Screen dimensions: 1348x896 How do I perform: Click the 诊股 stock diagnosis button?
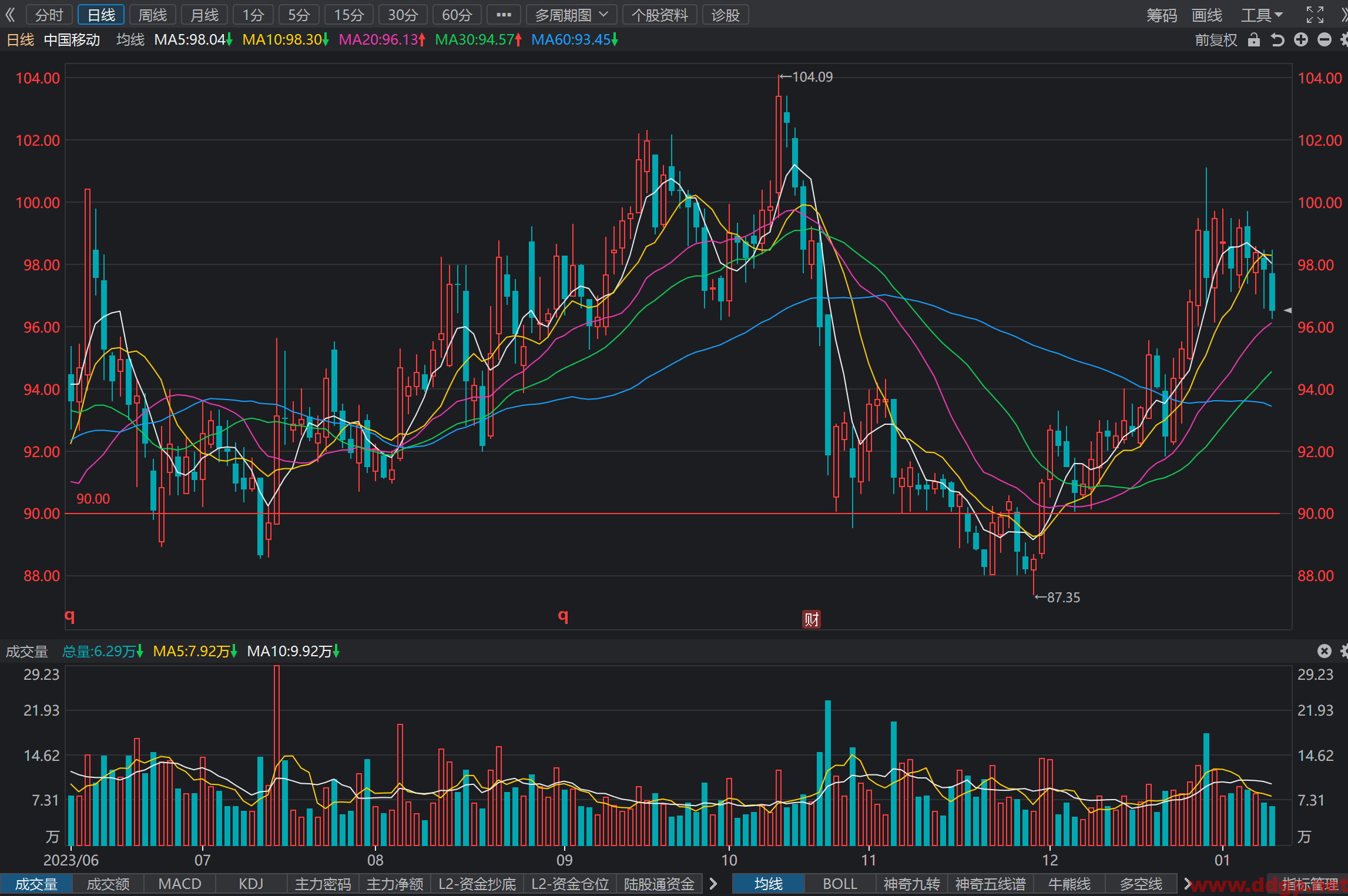tap(725, 15)
